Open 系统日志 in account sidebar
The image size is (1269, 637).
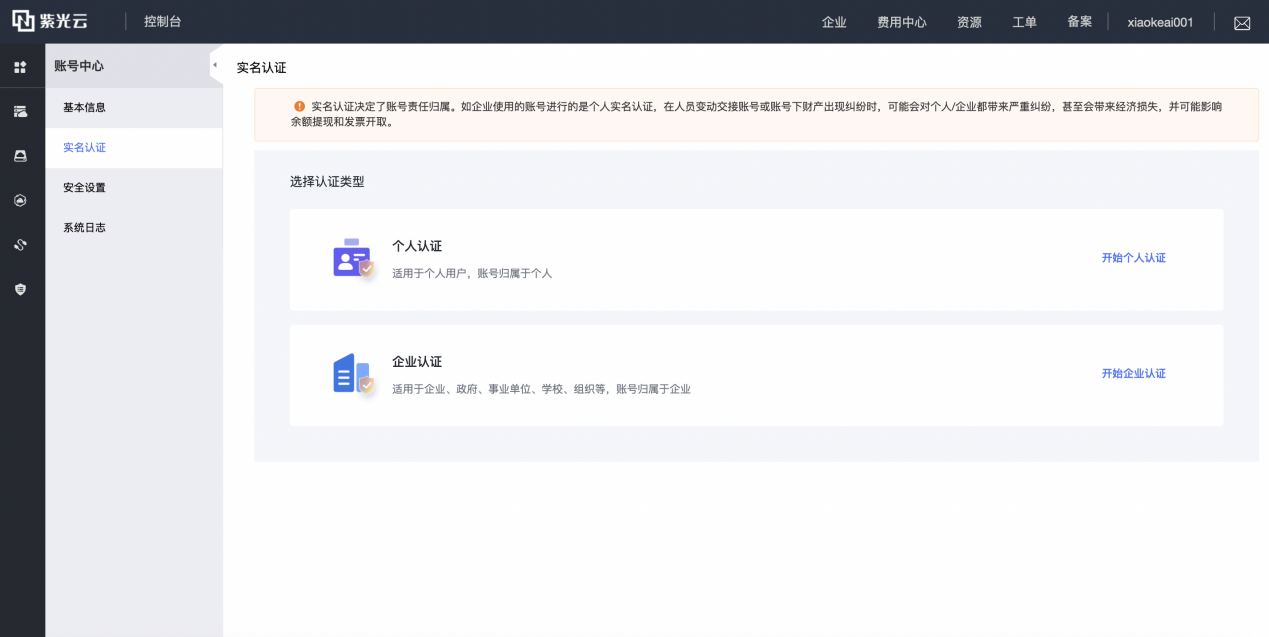[84, 227]
